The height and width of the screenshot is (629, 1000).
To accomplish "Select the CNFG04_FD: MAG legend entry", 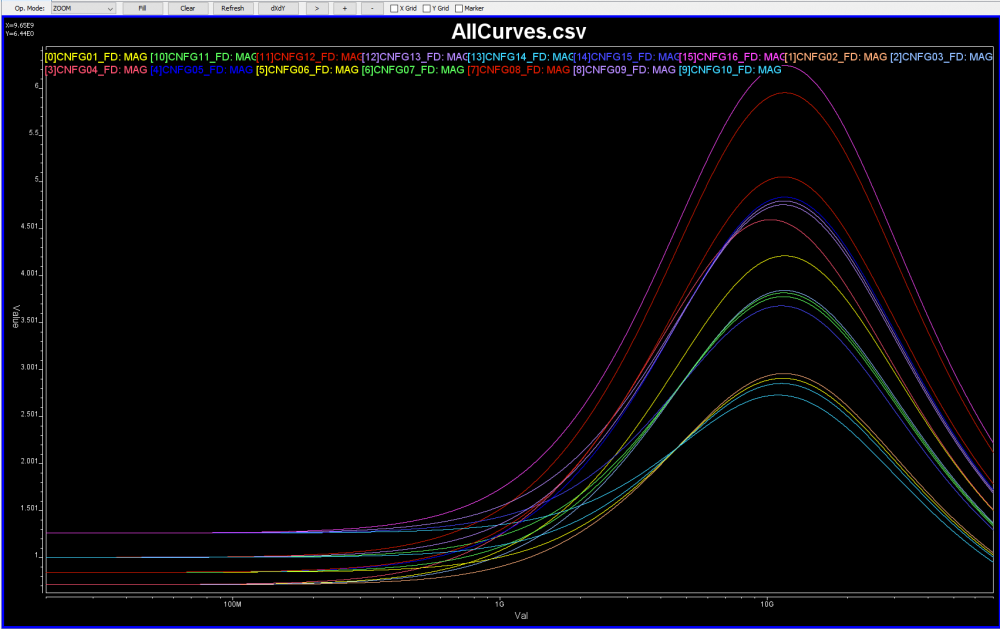I will 95,70.
